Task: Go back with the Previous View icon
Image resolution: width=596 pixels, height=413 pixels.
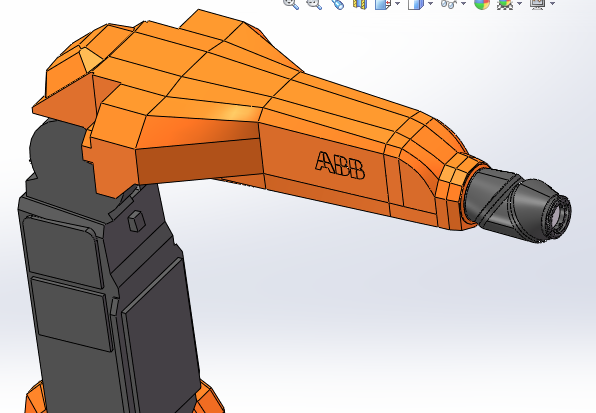Action: click(x=337, y=3)
